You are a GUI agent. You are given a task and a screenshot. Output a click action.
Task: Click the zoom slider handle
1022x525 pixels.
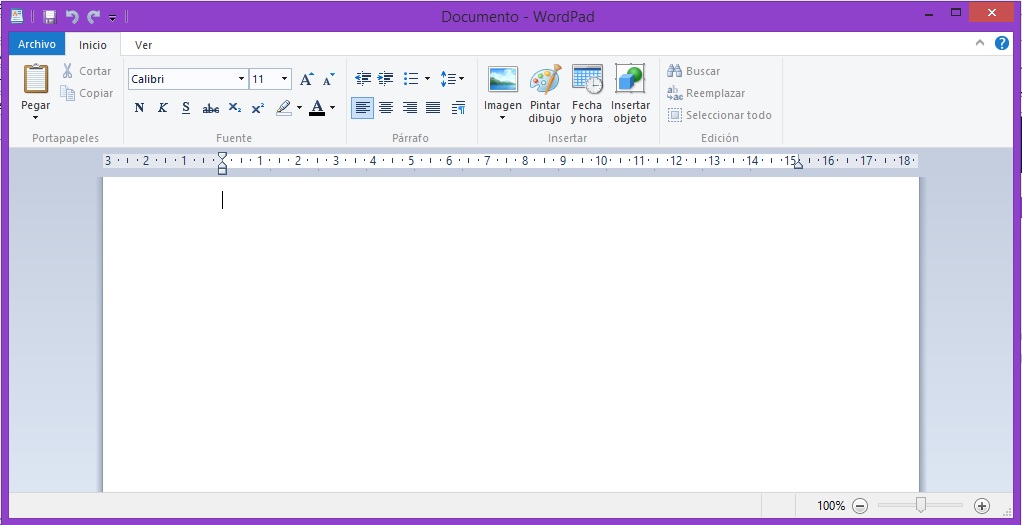pyautogui.click(x=921, y=505)
